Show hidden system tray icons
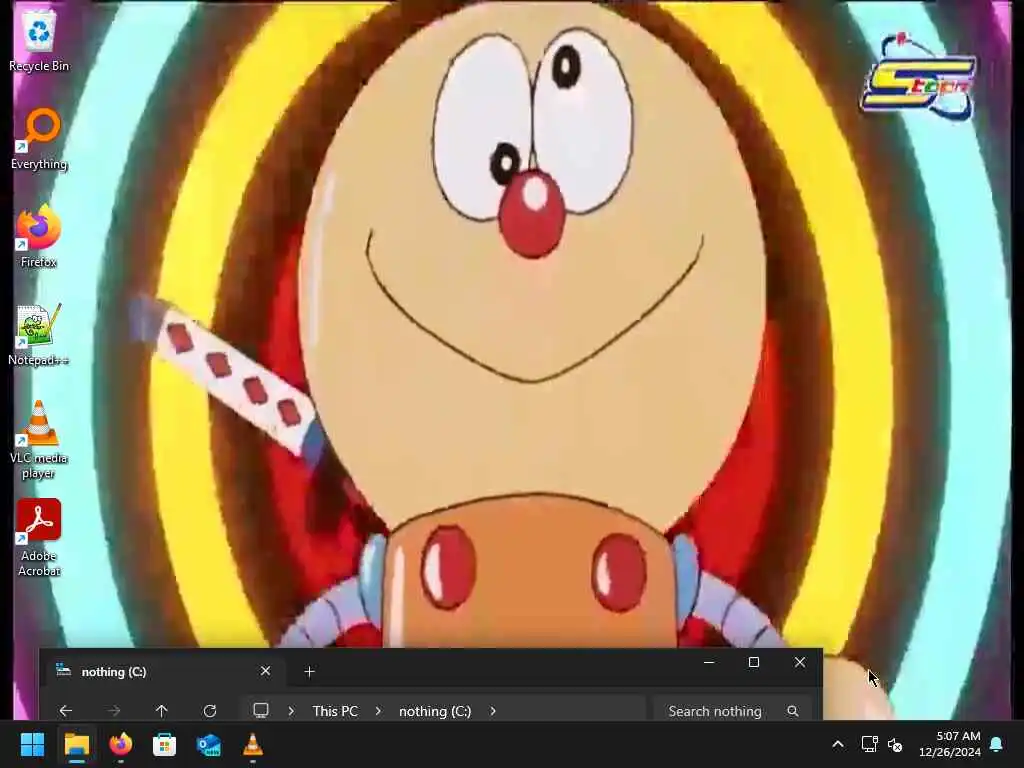This screenshot has height=768, width=1024. (838, 744)
